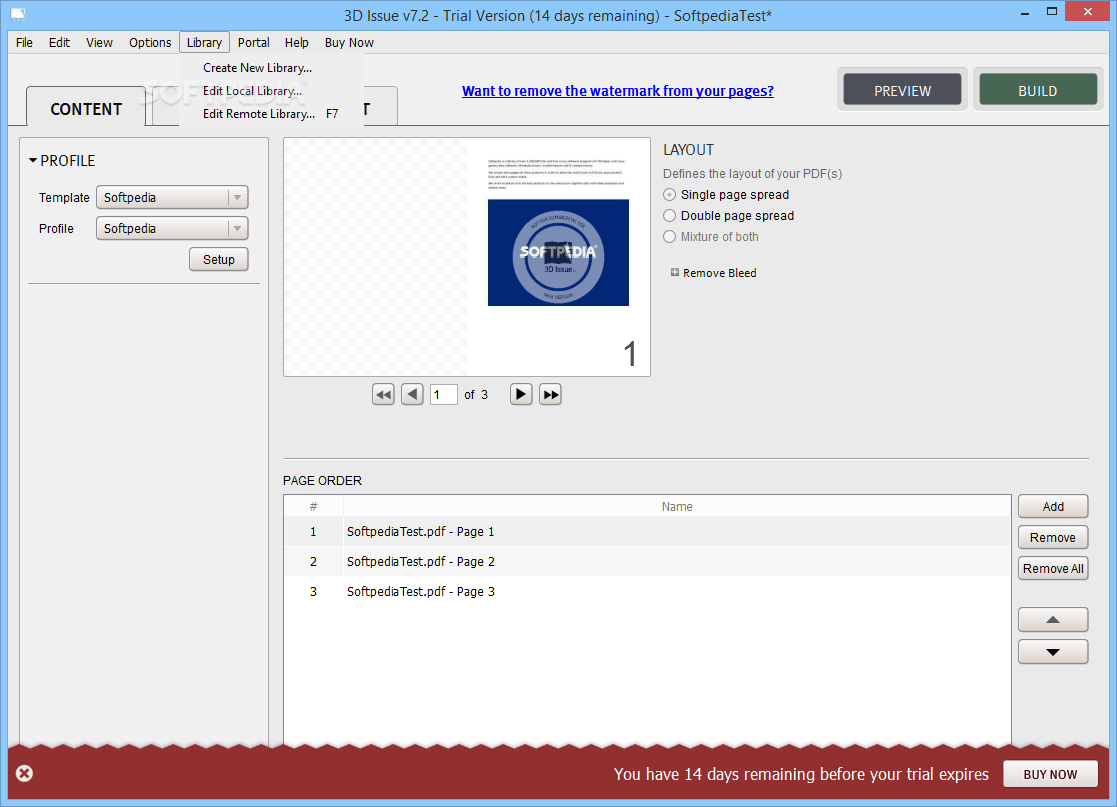Click the Name column header

pyautogui.click(x=677, y=506)
